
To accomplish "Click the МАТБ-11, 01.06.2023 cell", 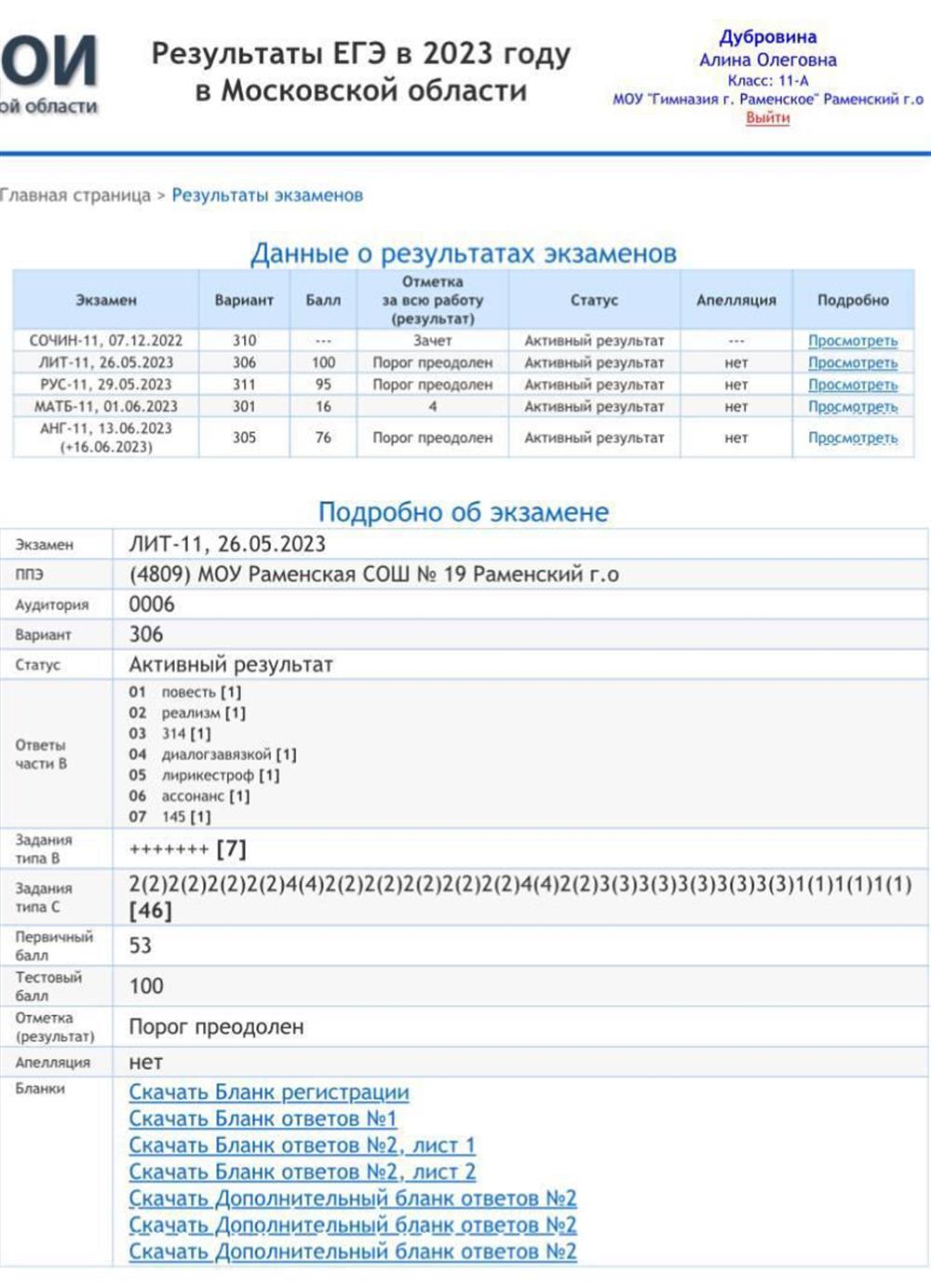I will tap(106, 406).
